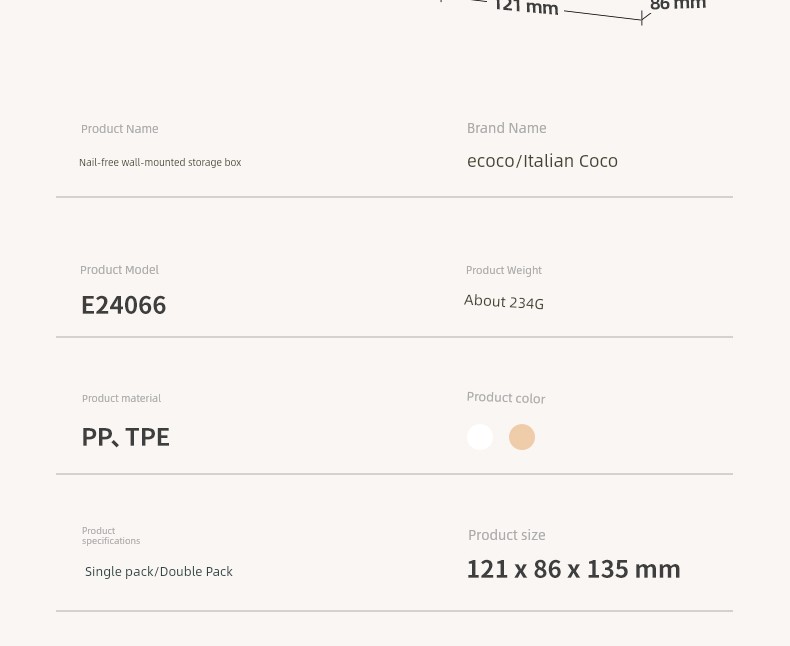Click the Product Model label
Image resolution: width=790 pixels, height=646 pixels.
click(x=119, y=270)
